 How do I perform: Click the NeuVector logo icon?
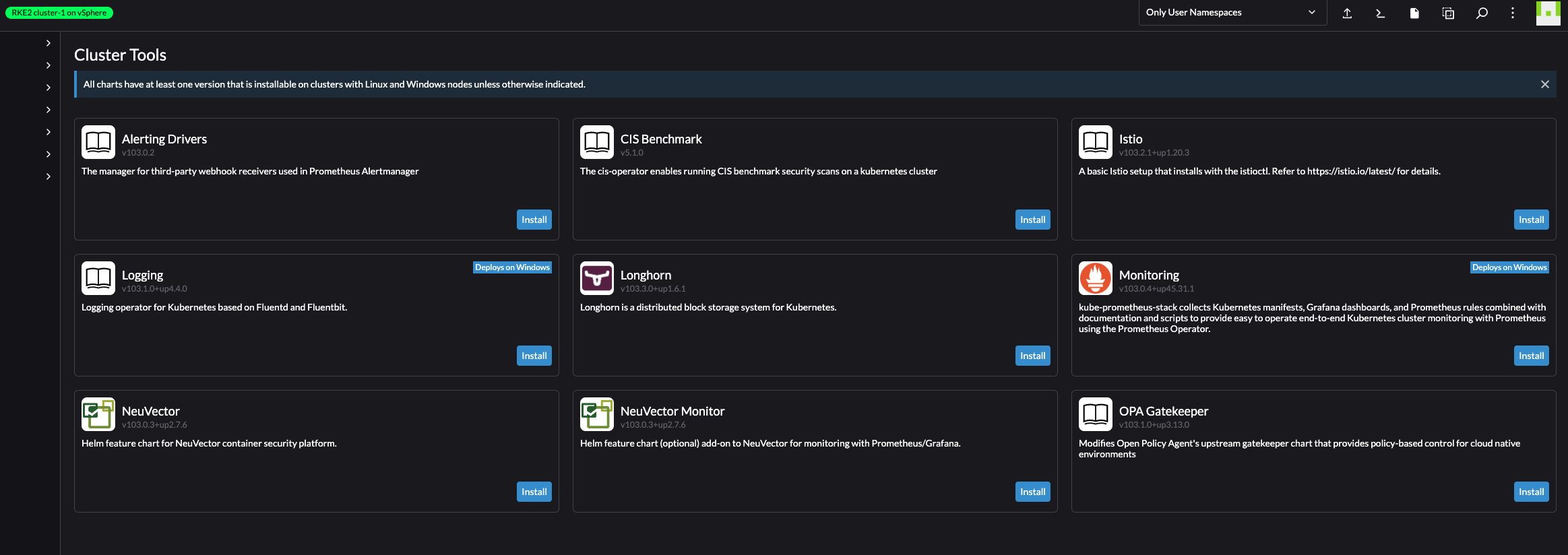(98, 414)
